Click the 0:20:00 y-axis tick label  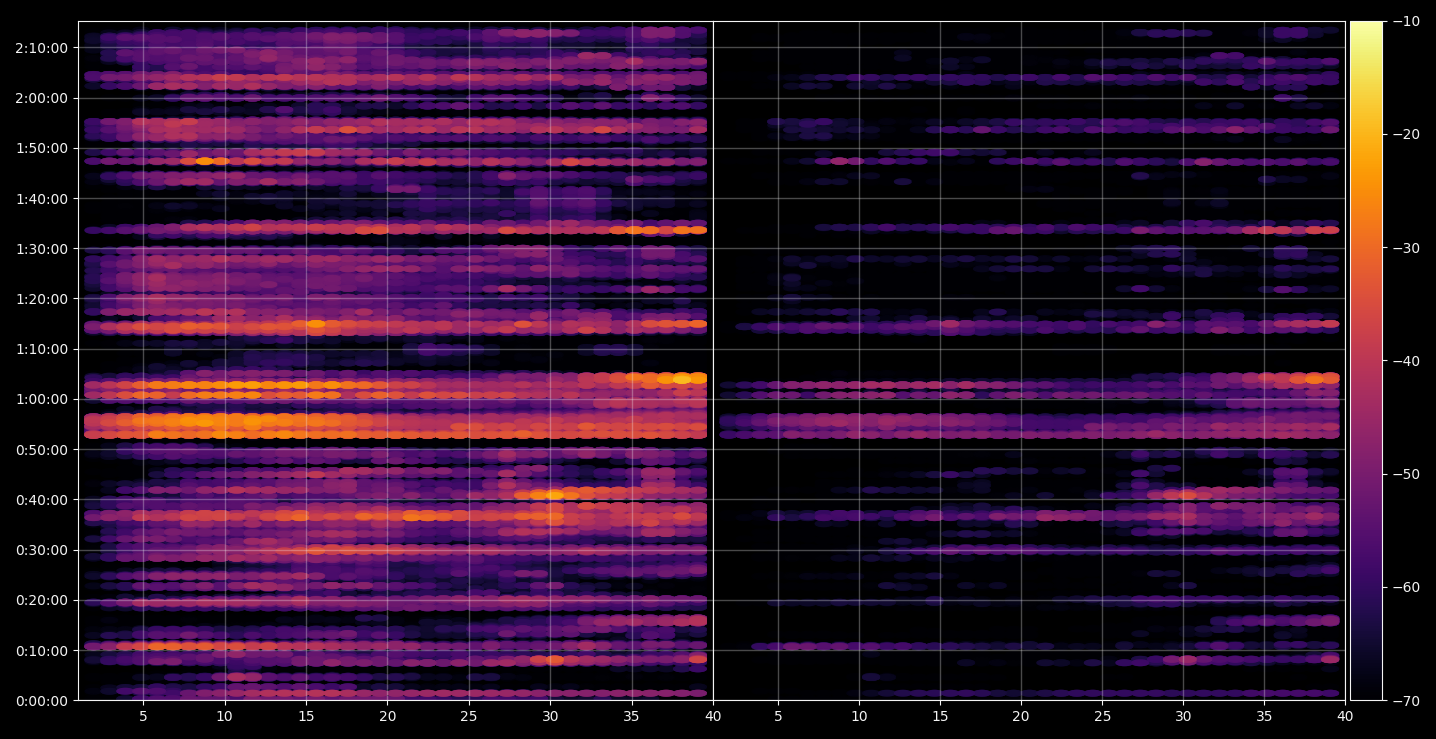41,600
